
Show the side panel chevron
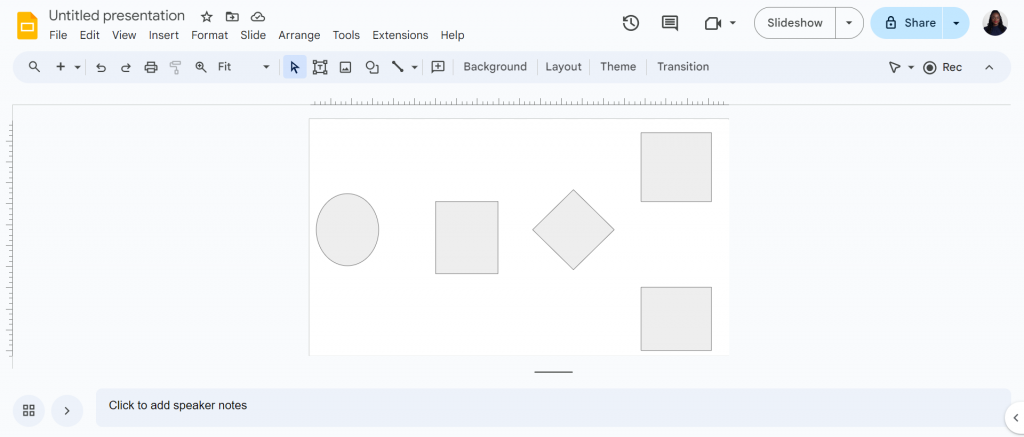tap(1016, 417)
